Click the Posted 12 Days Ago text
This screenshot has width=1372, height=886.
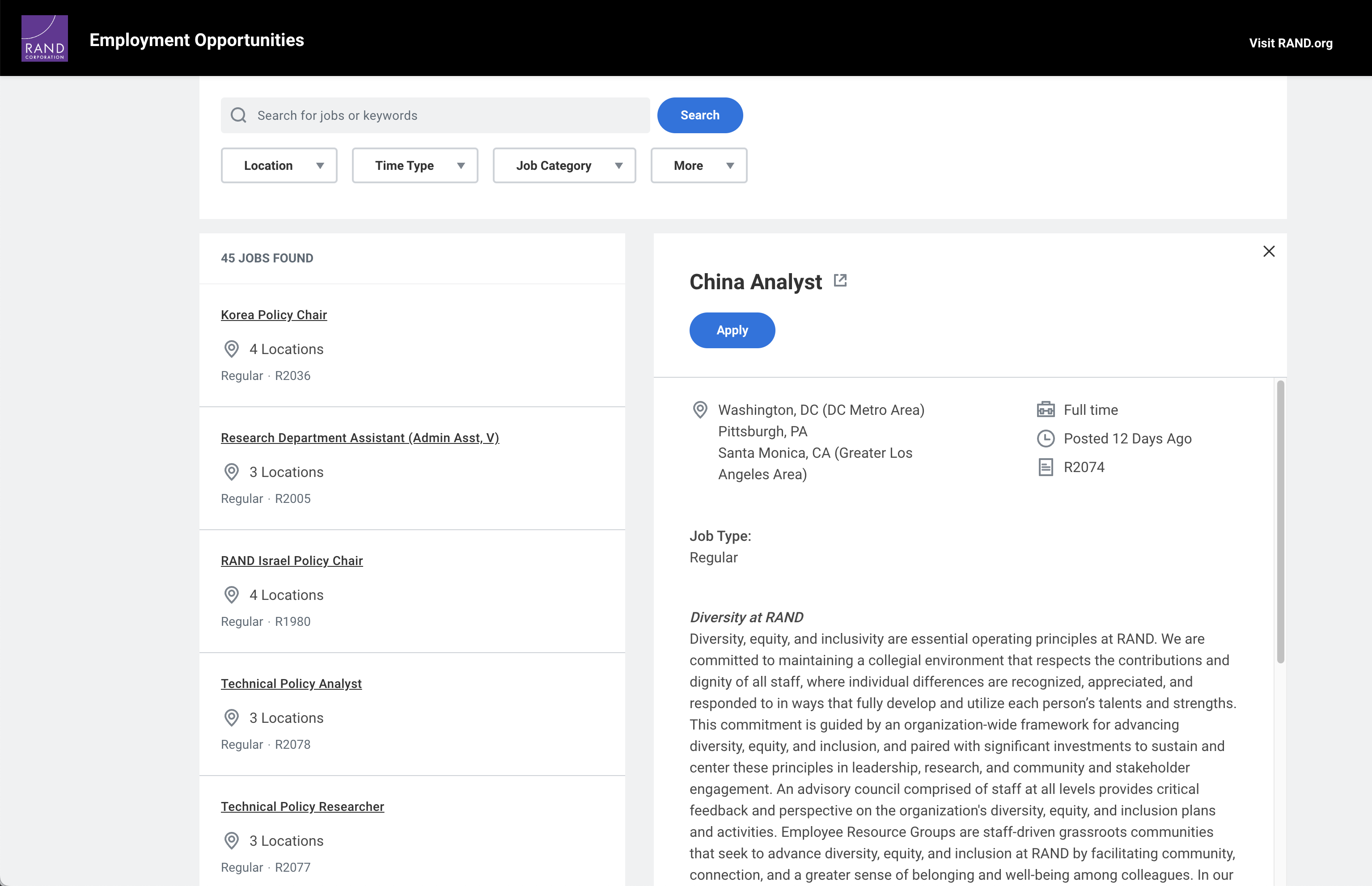coord(1127,439)
